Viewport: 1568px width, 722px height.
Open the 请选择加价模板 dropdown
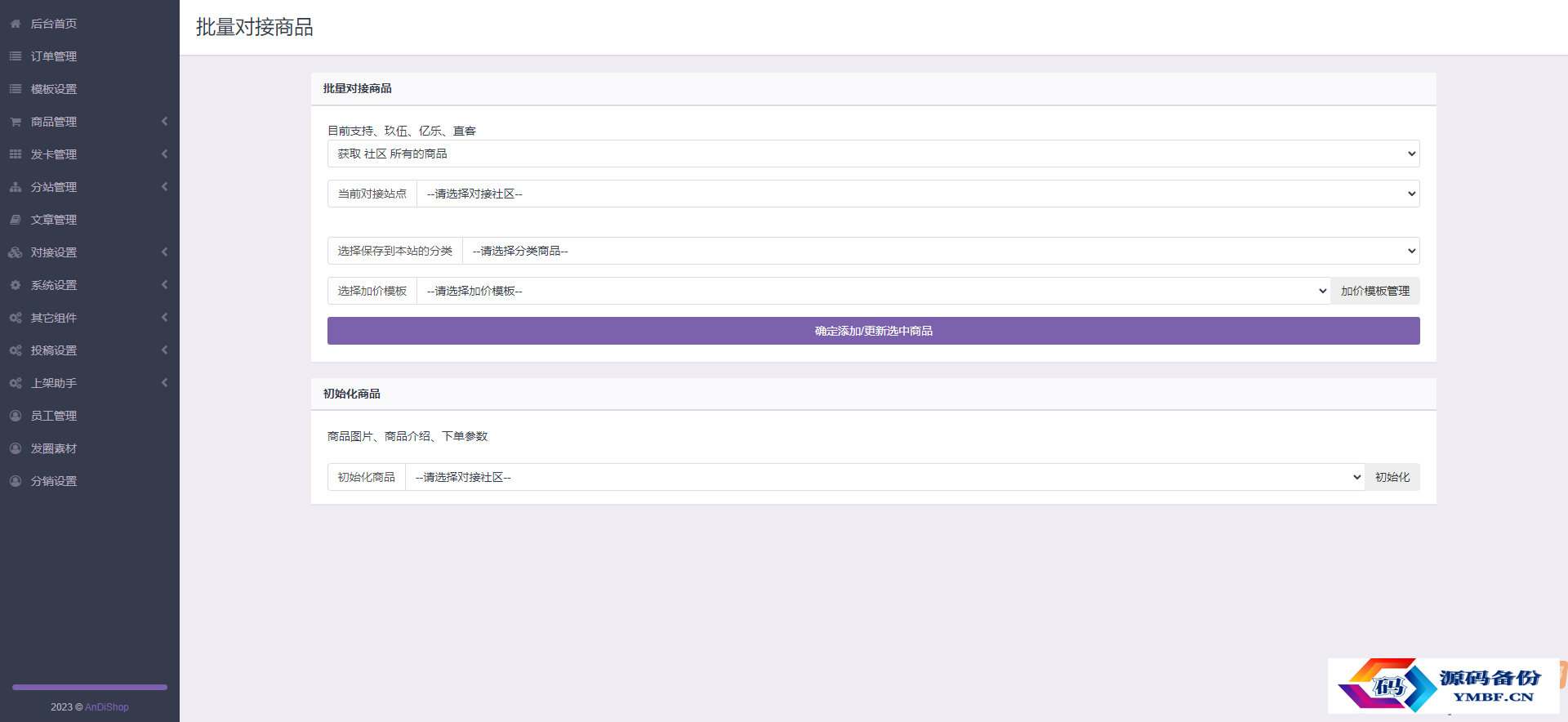(874, 291)
